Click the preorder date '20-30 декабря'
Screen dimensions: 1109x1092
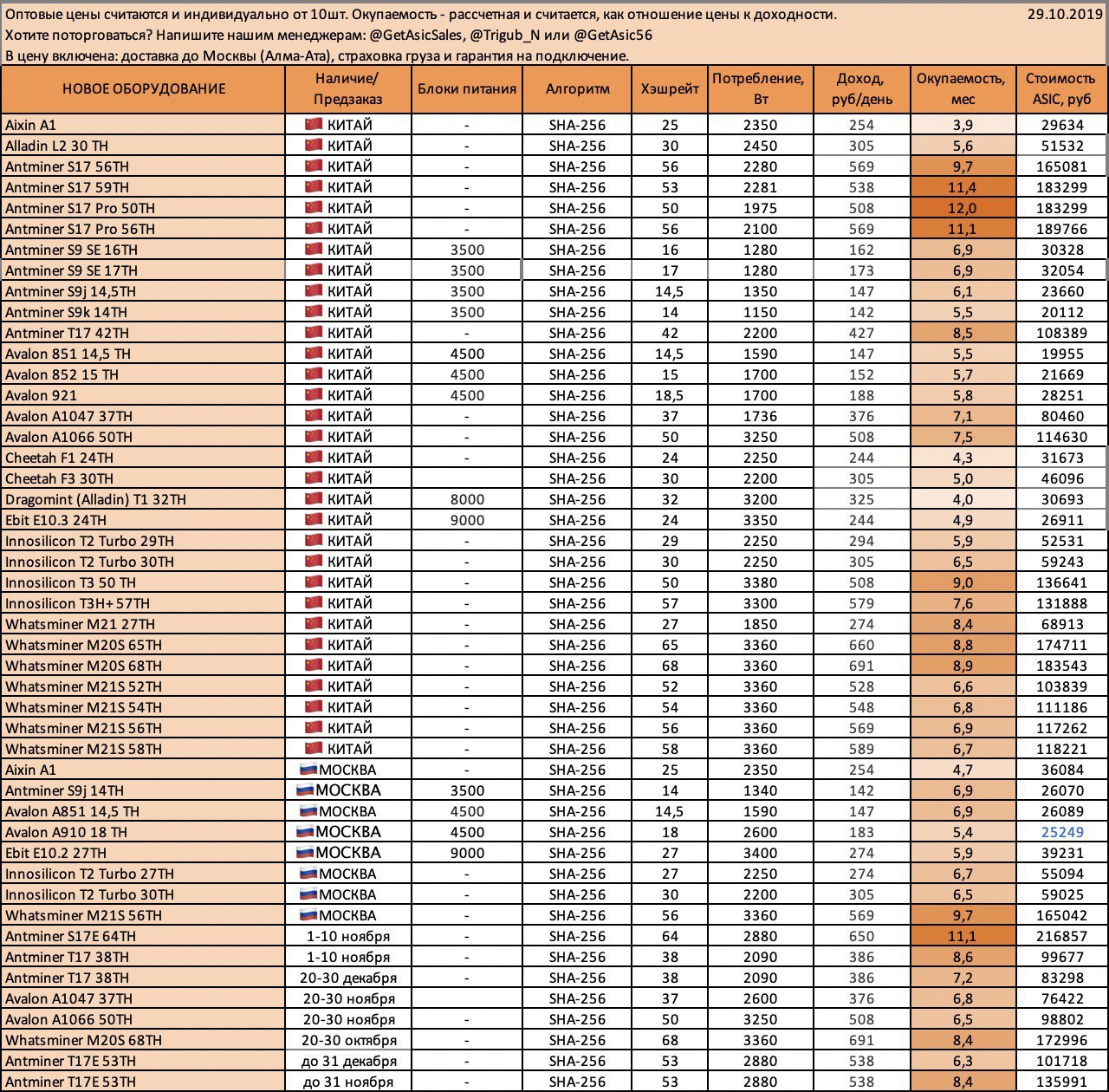coord(349,978)
